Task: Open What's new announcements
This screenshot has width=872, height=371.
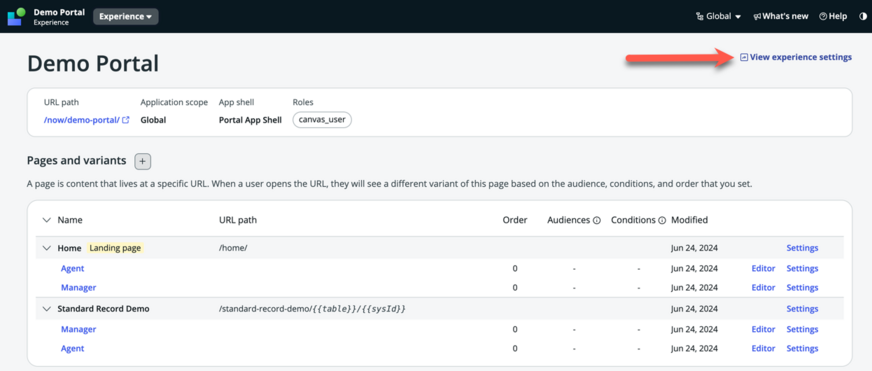Action: (781, 17)
